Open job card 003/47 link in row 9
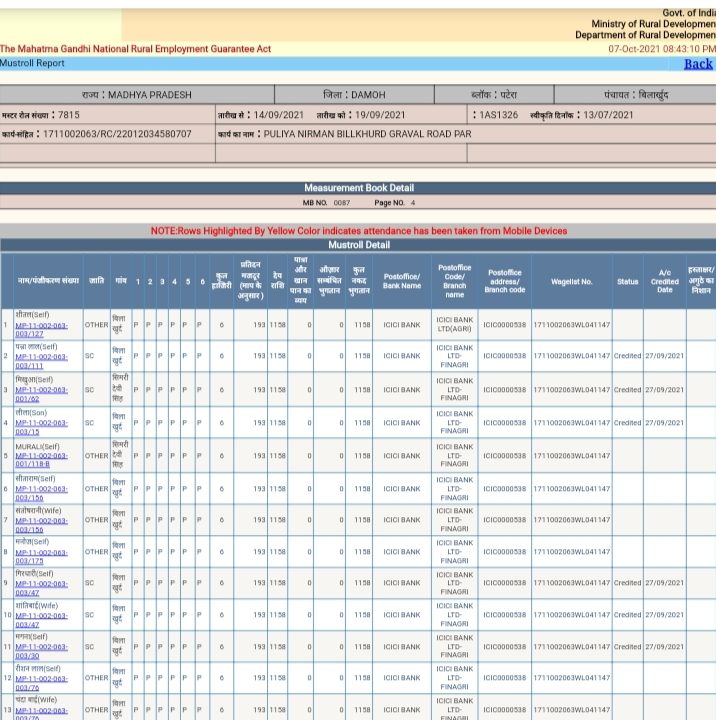Image resolution: width=716 pixels, height=720 pixels. tap(41, 588)
